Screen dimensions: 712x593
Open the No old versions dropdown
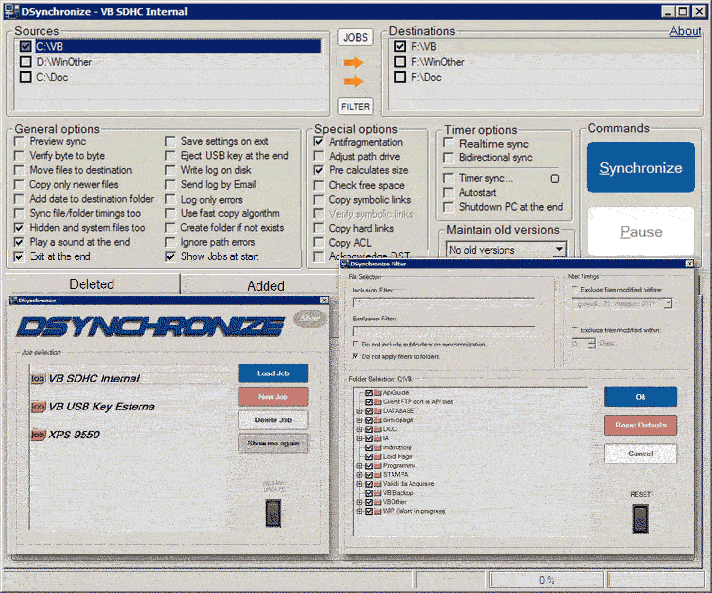(x=560, y=249)
